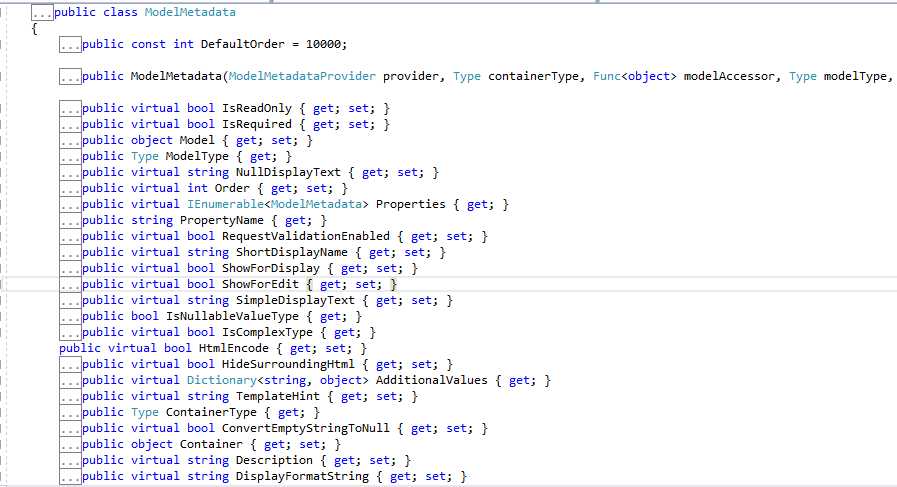The image size is (897, 487).
Task: Expand collapsed block before ShortDisplayName property
Action: pyautogui.click(x=70, y=253)
